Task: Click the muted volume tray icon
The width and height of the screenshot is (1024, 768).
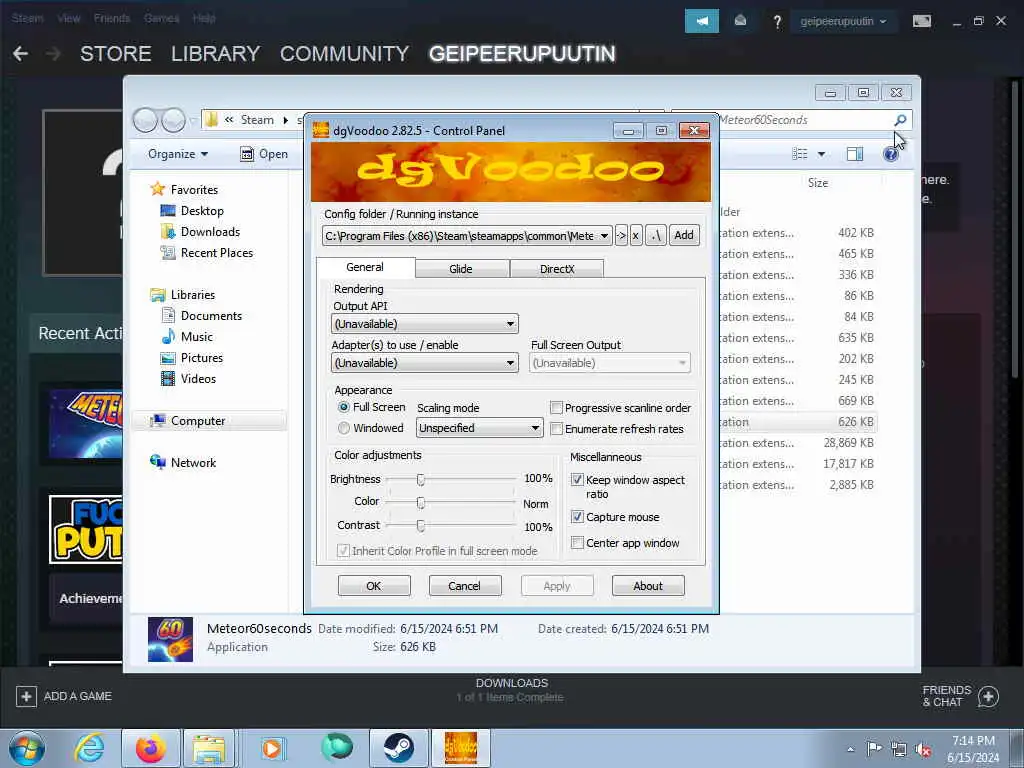Action: pyautogui.click(x=923, y=750)
